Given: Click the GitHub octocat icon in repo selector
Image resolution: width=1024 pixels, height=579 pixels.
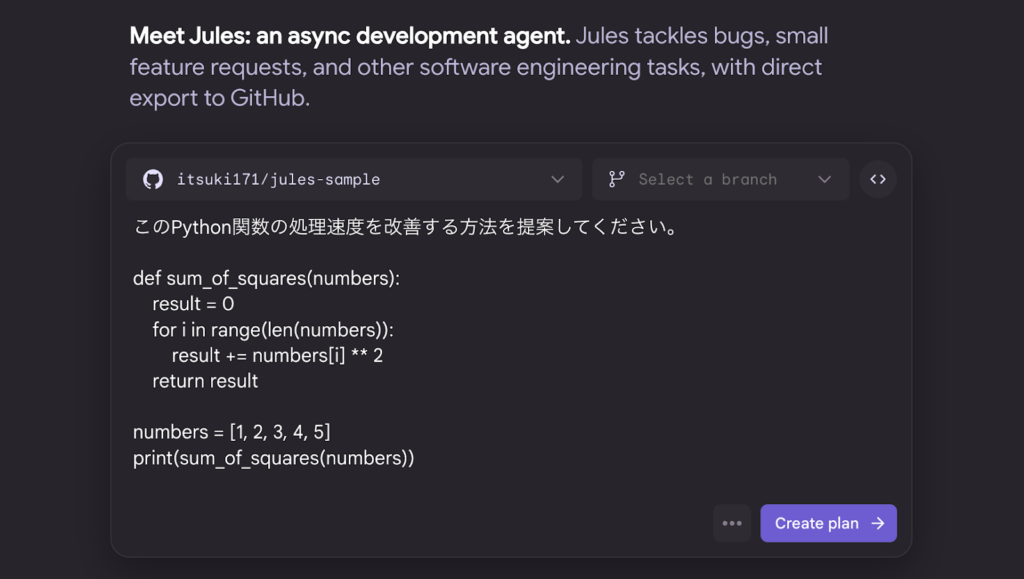Looking at the screenshot, I should click(x=153, y=179).
